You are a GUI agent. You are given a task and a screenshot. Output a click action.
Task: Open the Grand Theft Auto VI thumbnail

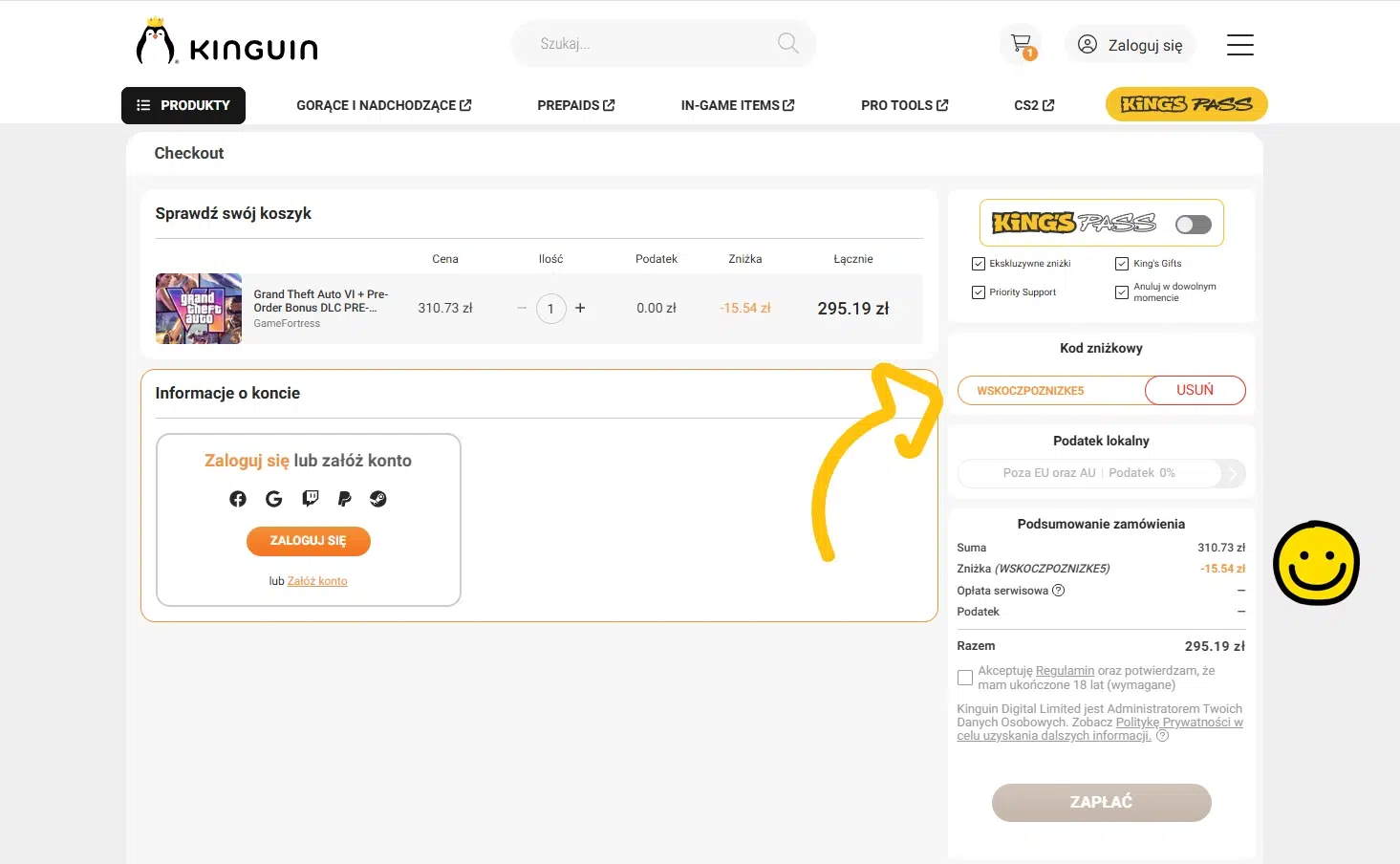click(199, 309)
